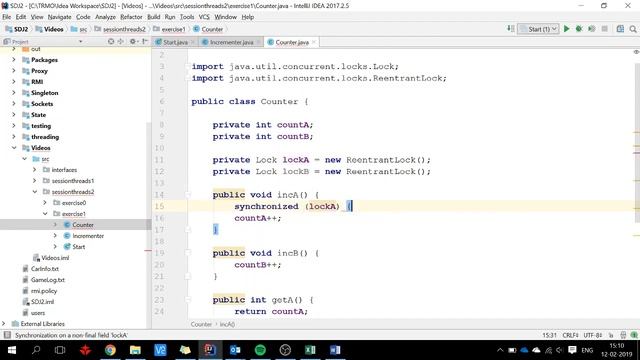Click the make project build icon
Image resolution: width=640 pixels, height=360 pixels.
coord(511,29)
